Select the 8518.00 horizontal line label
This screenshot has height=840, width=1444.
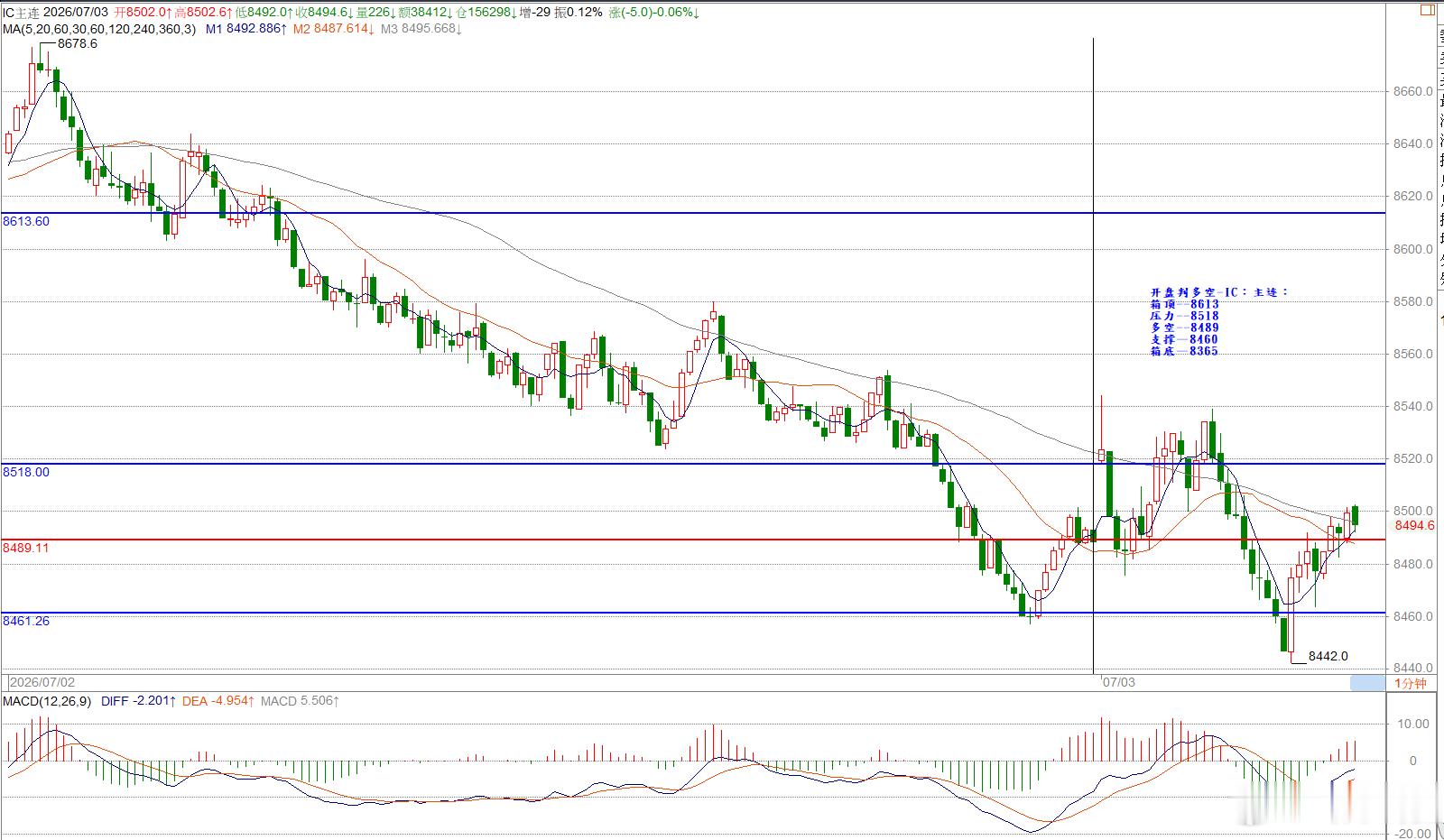26,472
